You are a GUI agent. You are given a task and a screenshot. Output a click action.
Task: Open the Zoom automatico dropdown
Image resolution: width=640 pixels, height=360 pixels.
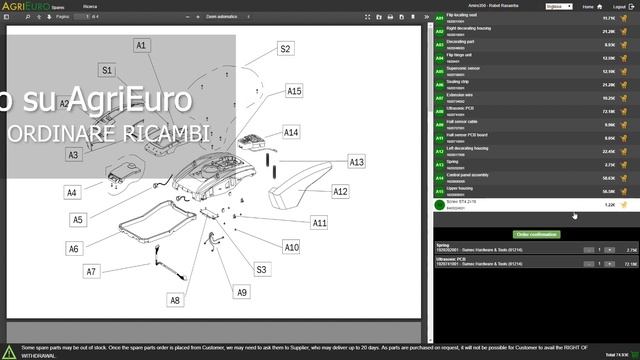tap(228, 17)
